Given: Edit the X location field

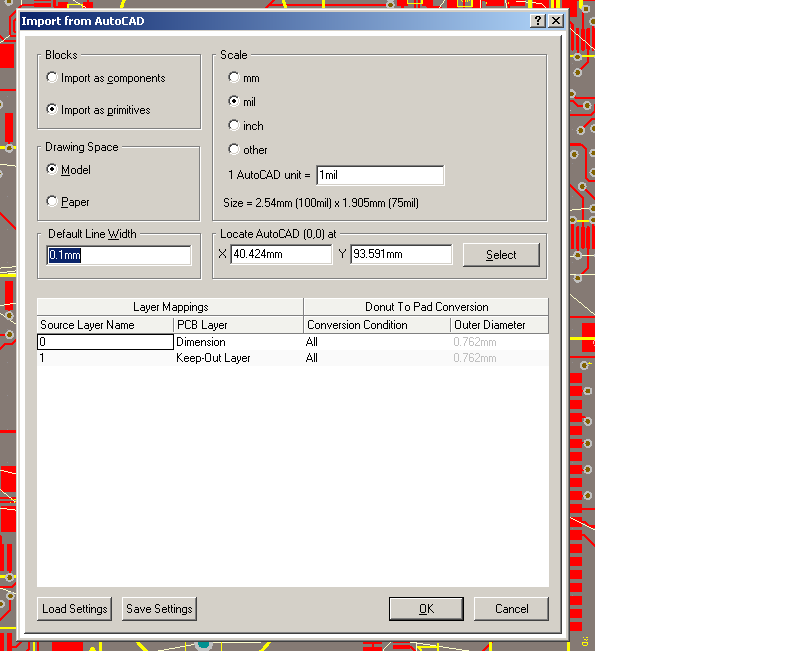Looking at the screenshot, I should pyautogui.click(x=281, y=254).
